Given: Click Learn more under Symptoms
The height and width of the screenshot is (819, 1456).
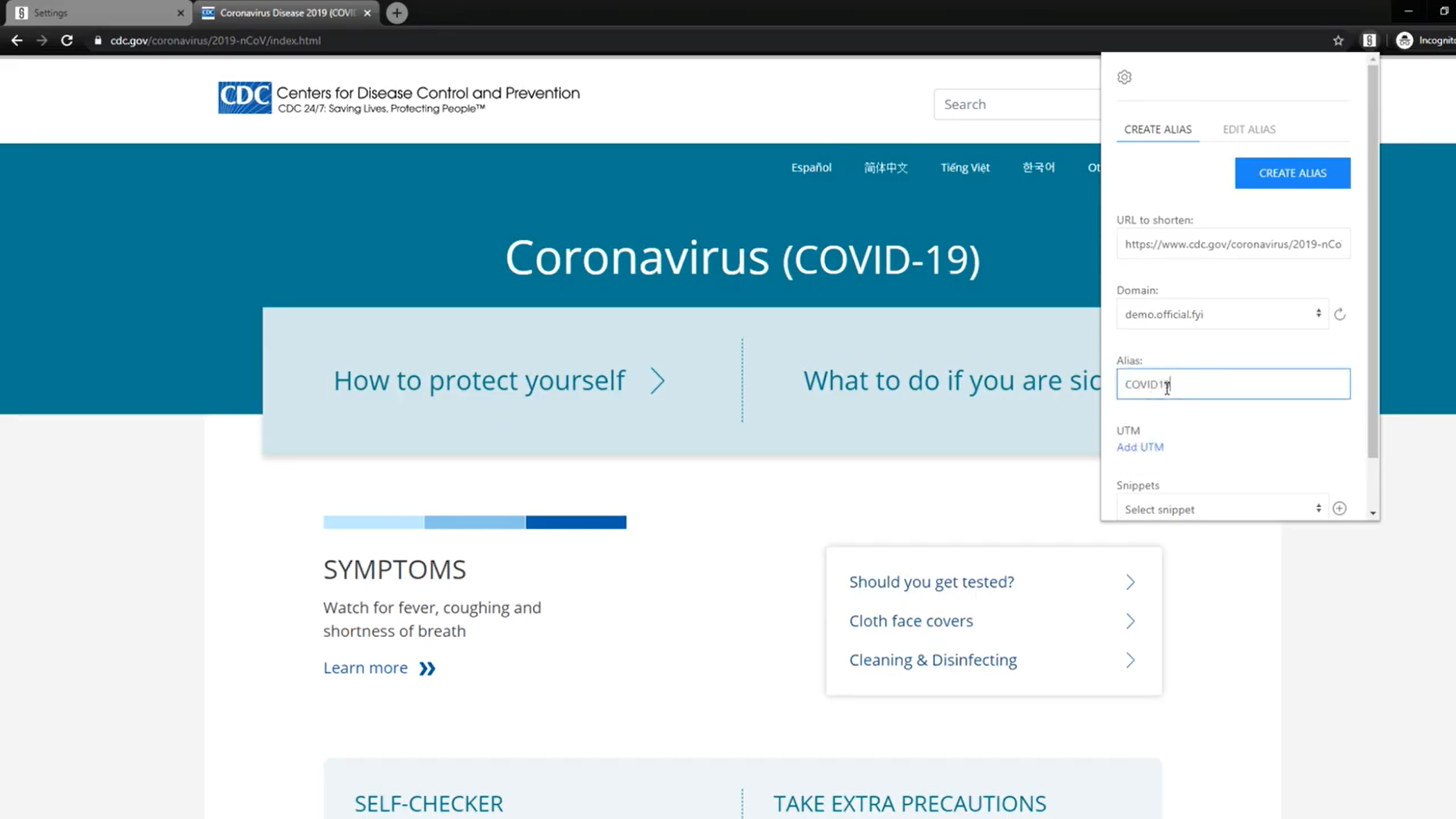Looking at the screenshot, I should point(366,668).
